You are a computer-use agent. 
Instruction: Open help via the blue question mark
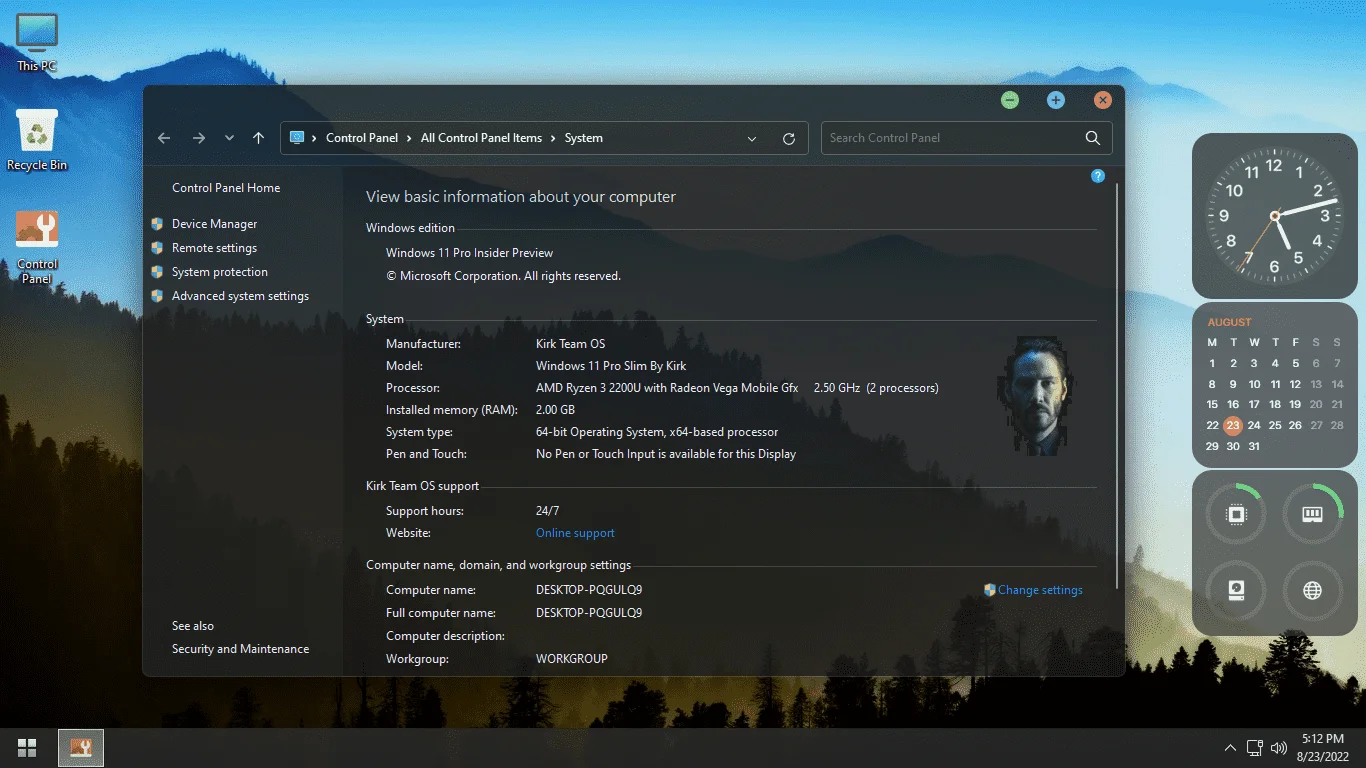1098,176
